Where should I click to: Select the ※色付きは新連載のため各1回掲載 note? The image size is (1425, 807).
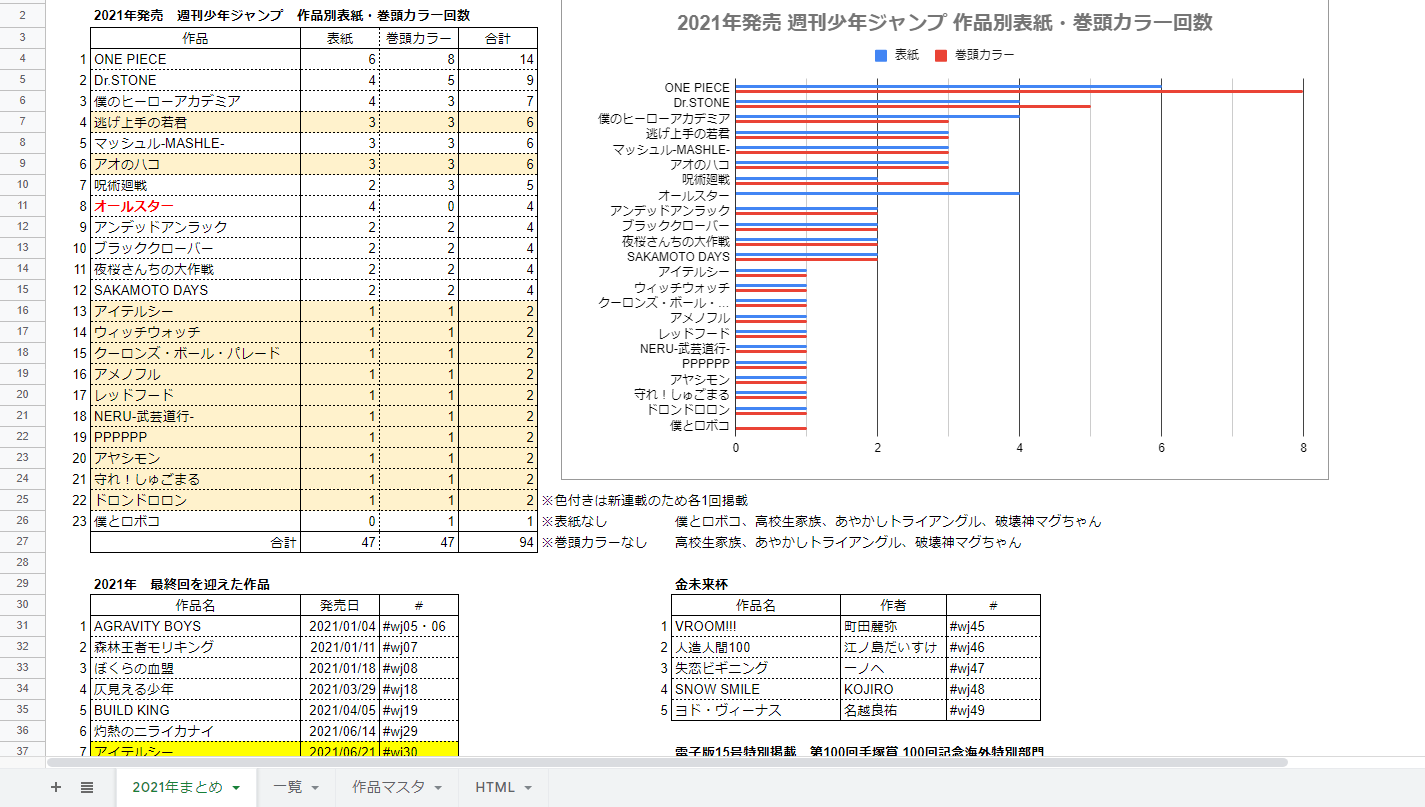(x=644, y=500)
